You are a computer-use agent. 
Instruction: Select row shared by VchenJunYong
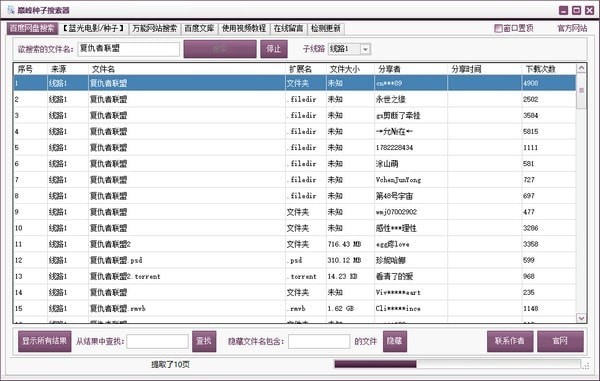coord(294,180)
